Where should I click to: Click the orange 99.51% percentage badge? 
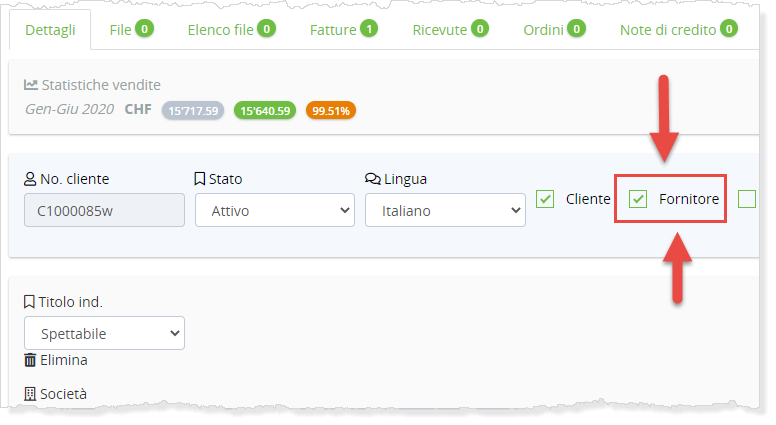point(331,110)
